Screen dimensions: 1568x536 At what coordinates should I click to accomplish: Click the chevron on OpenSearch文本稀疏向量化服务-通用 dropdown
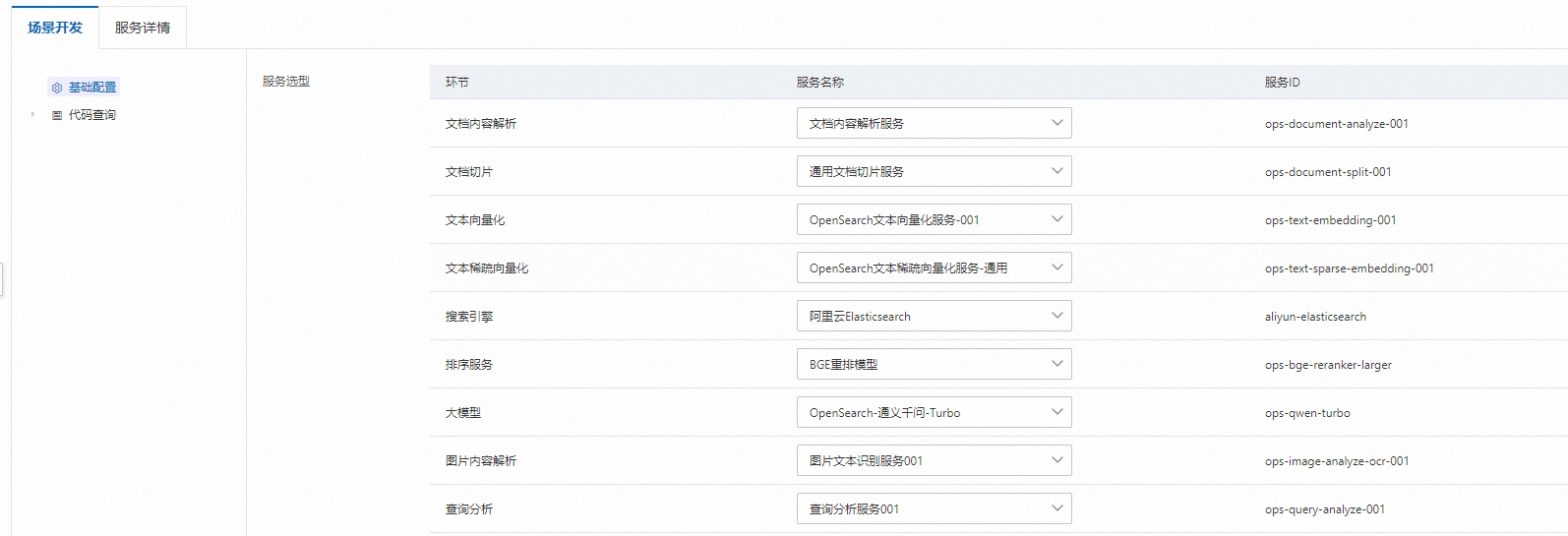point(1057,268)
